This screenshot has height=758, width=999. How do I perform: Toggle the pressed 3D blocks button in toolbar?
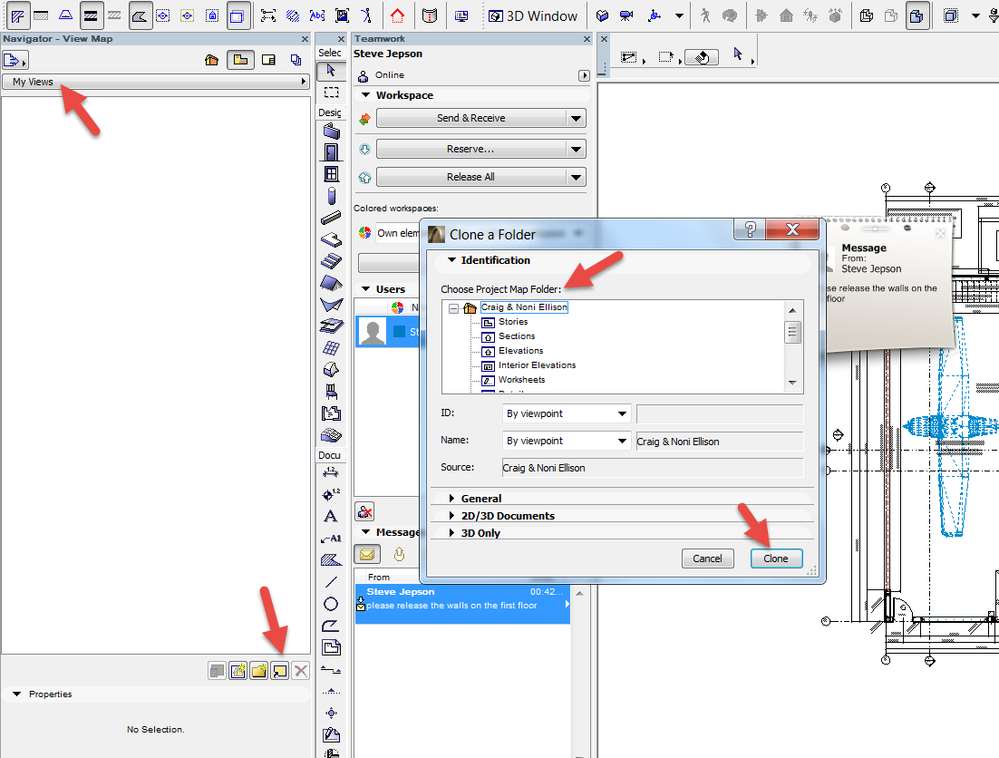tap(916, 16)
